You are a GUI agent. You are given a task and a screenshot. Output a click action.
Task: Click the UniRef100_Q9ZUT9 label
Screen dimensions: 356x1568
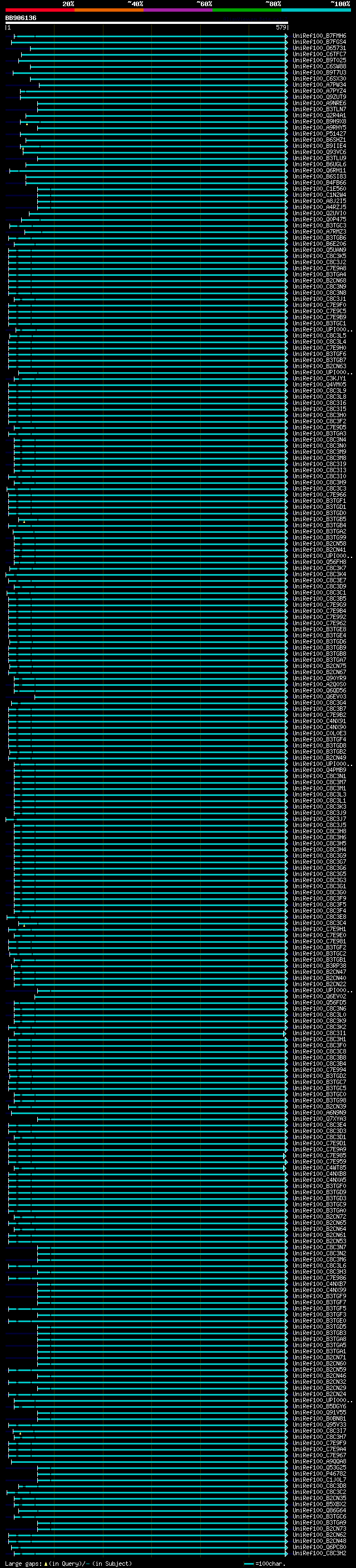[x=319, y=97]
